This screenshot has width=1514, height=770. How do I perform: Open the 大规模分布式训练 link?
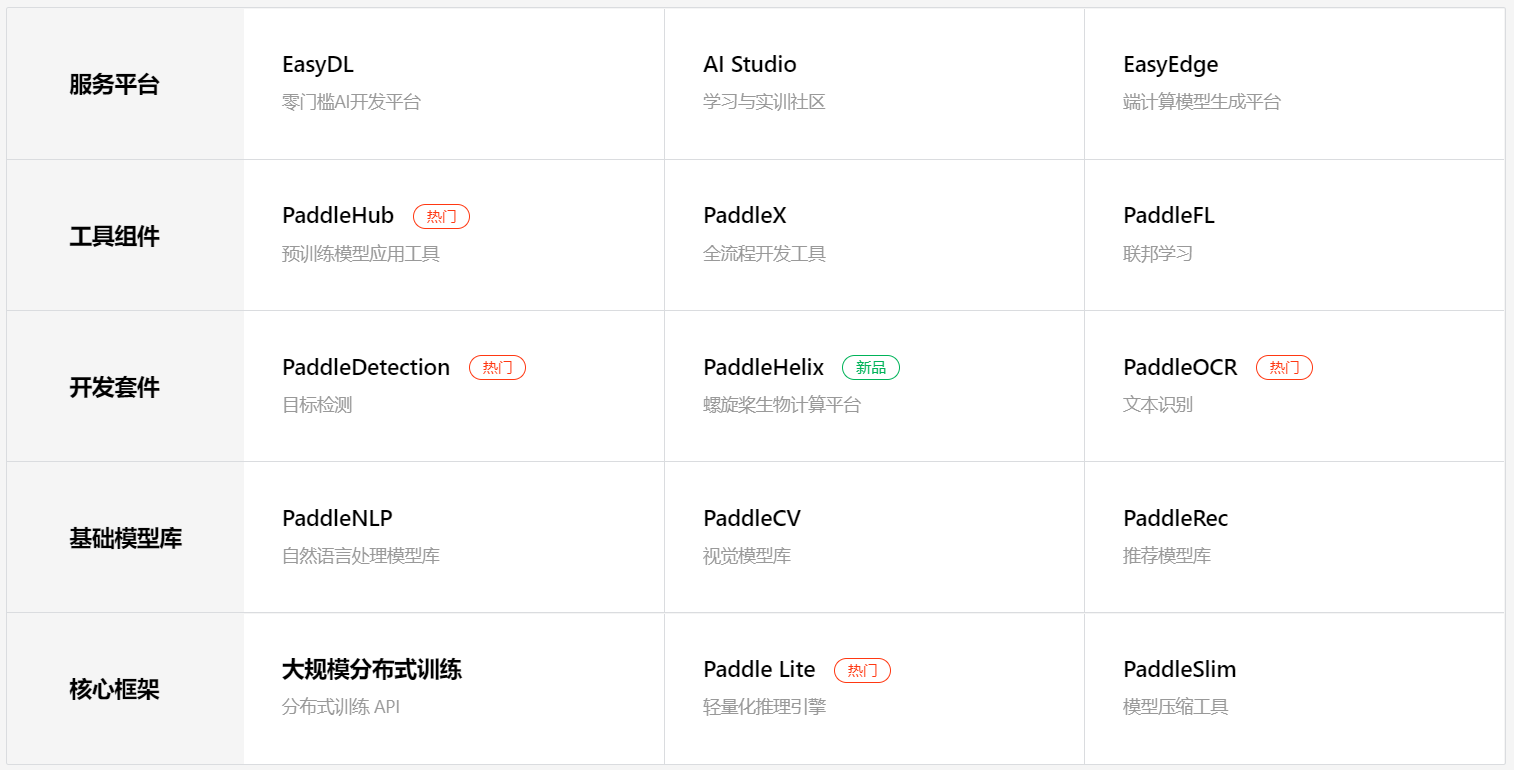(x=371, y=670)
